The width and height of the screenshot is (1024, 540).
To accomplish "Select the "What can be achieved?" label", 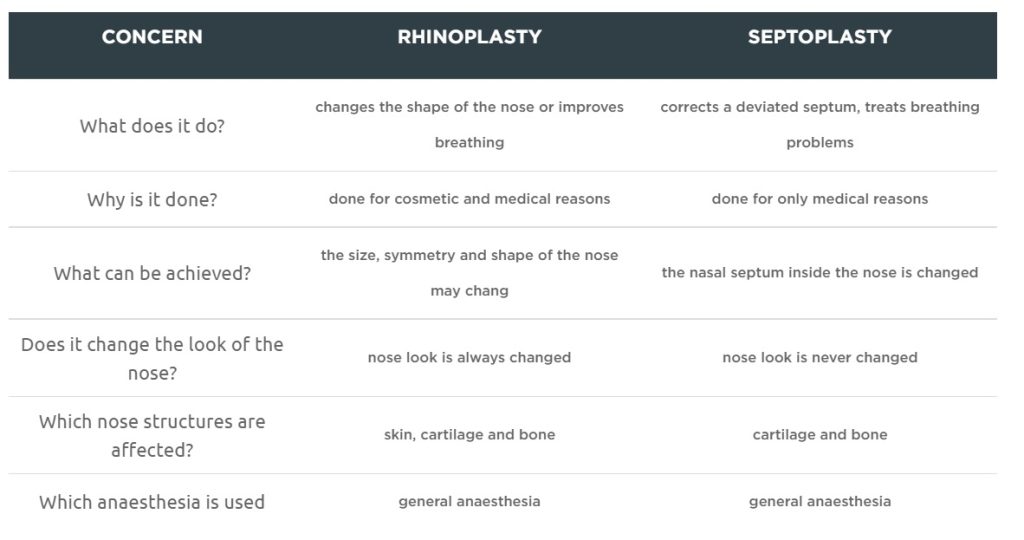I will 152,273.
